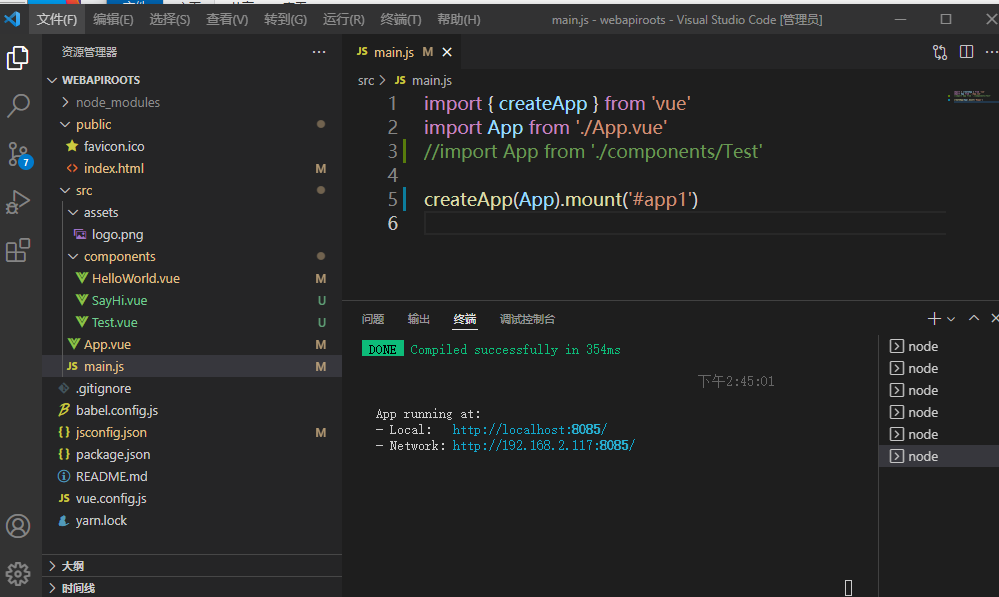Viewport: 999px width, 597px height.
Task: Close the main.js editor tab
Action: coord(447,52)
